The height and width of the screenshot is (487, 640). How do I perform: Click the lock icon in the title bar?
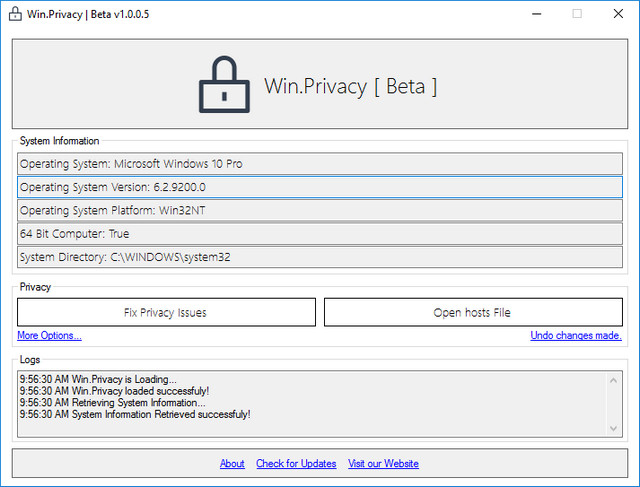(x=15, y=14)
